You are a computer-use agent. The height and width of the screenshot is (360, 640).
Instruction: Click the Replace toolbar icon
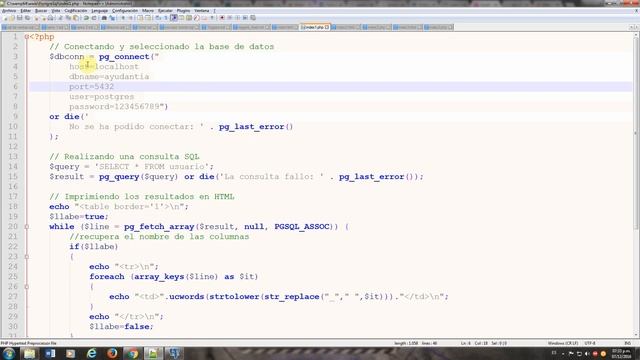(112, 18)
